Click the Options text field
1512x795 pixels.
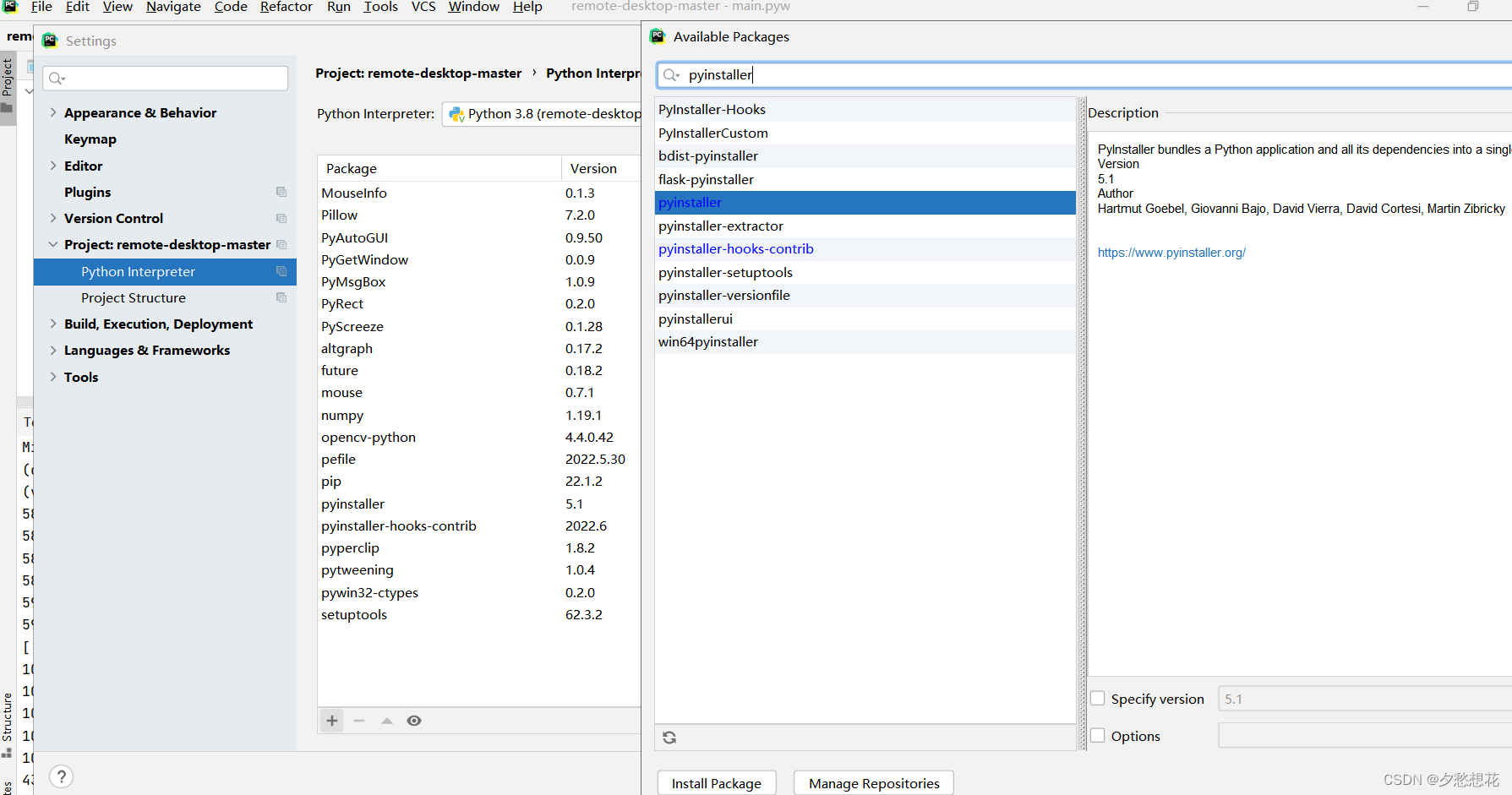coord(1365,735)
